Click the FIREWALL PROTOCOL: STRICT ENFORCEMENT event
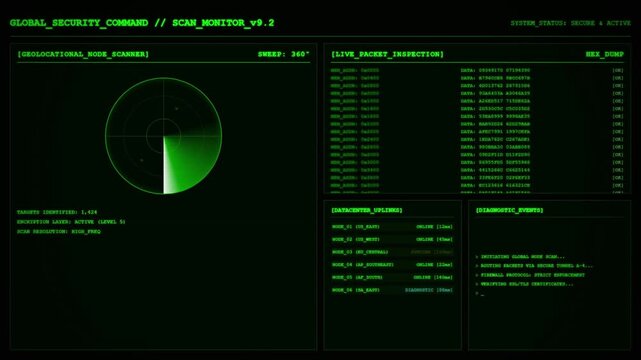This screenshot has height=360, width=641. coord(530,275)
